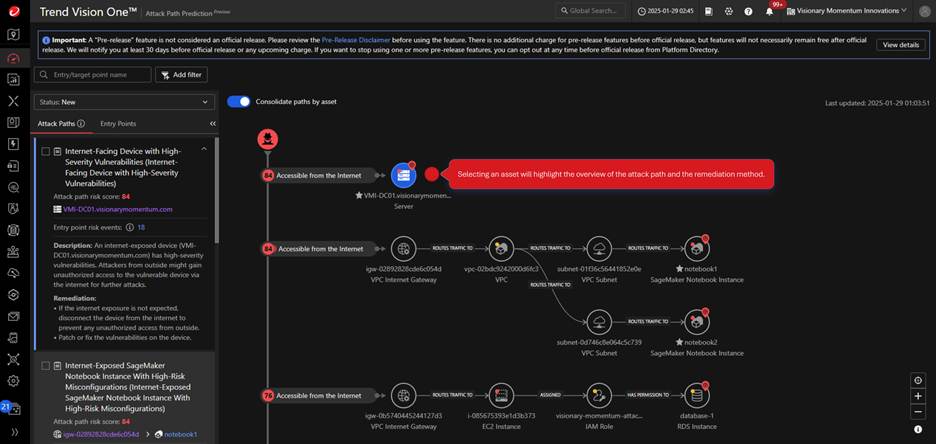Click Trend Micro logo icon

click(x=15, y=11)
